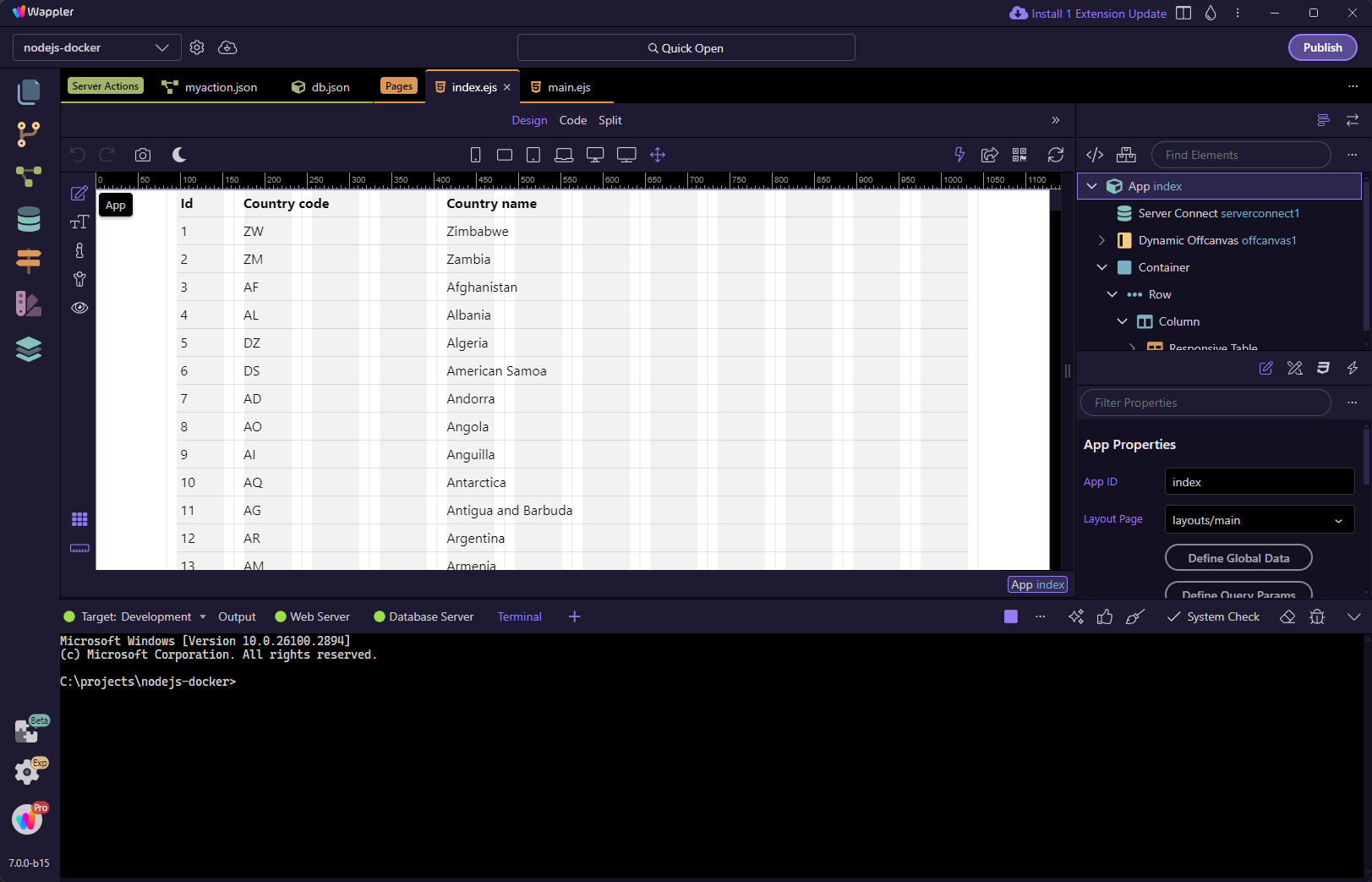Click the inline edit pencil tool
1372x882 pixels.
coord(79,194)
